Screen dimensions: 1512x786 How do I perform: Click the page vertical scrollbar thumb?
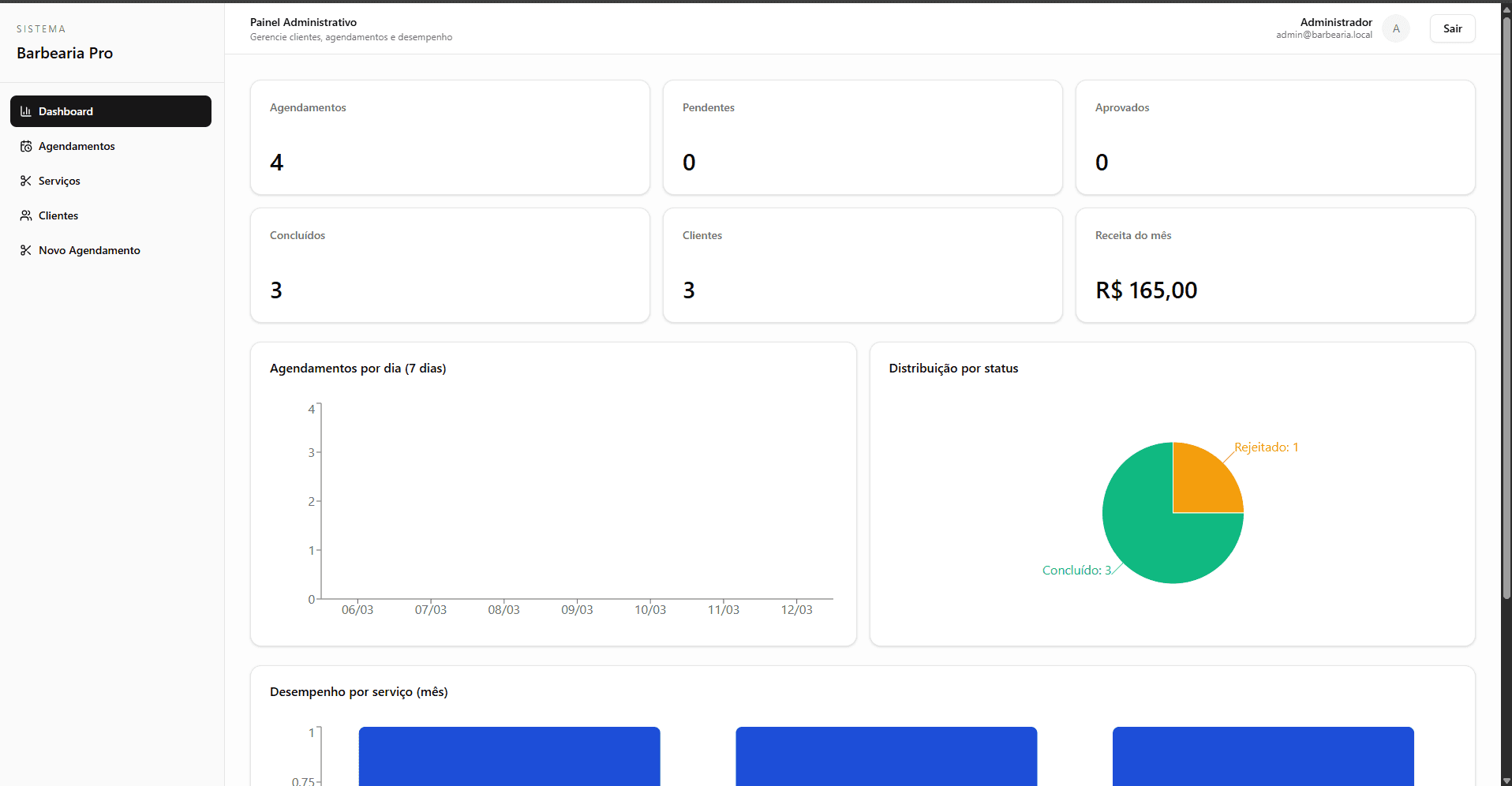1506,308
